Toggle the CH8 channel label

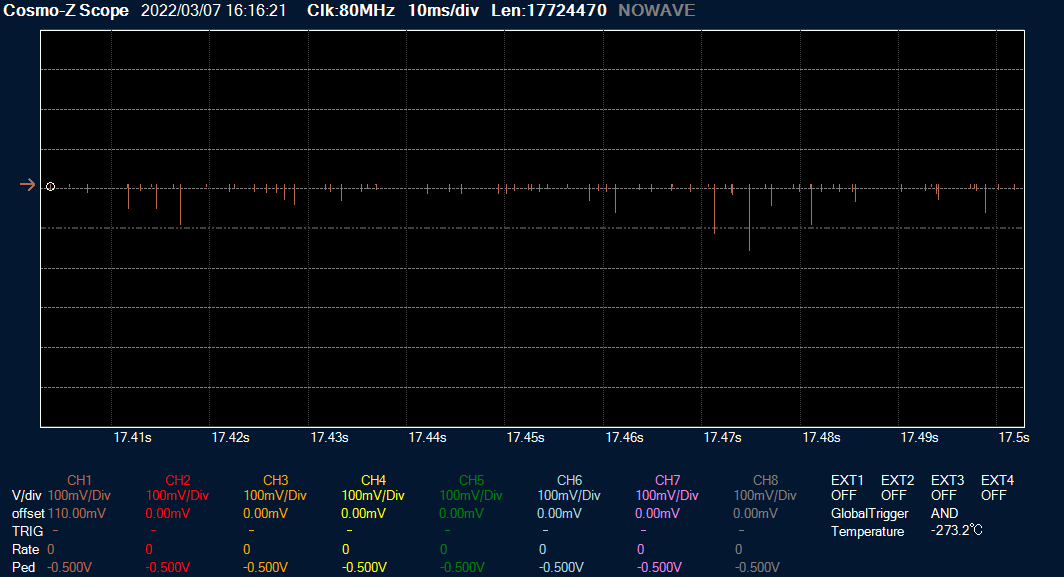(765, 480)
